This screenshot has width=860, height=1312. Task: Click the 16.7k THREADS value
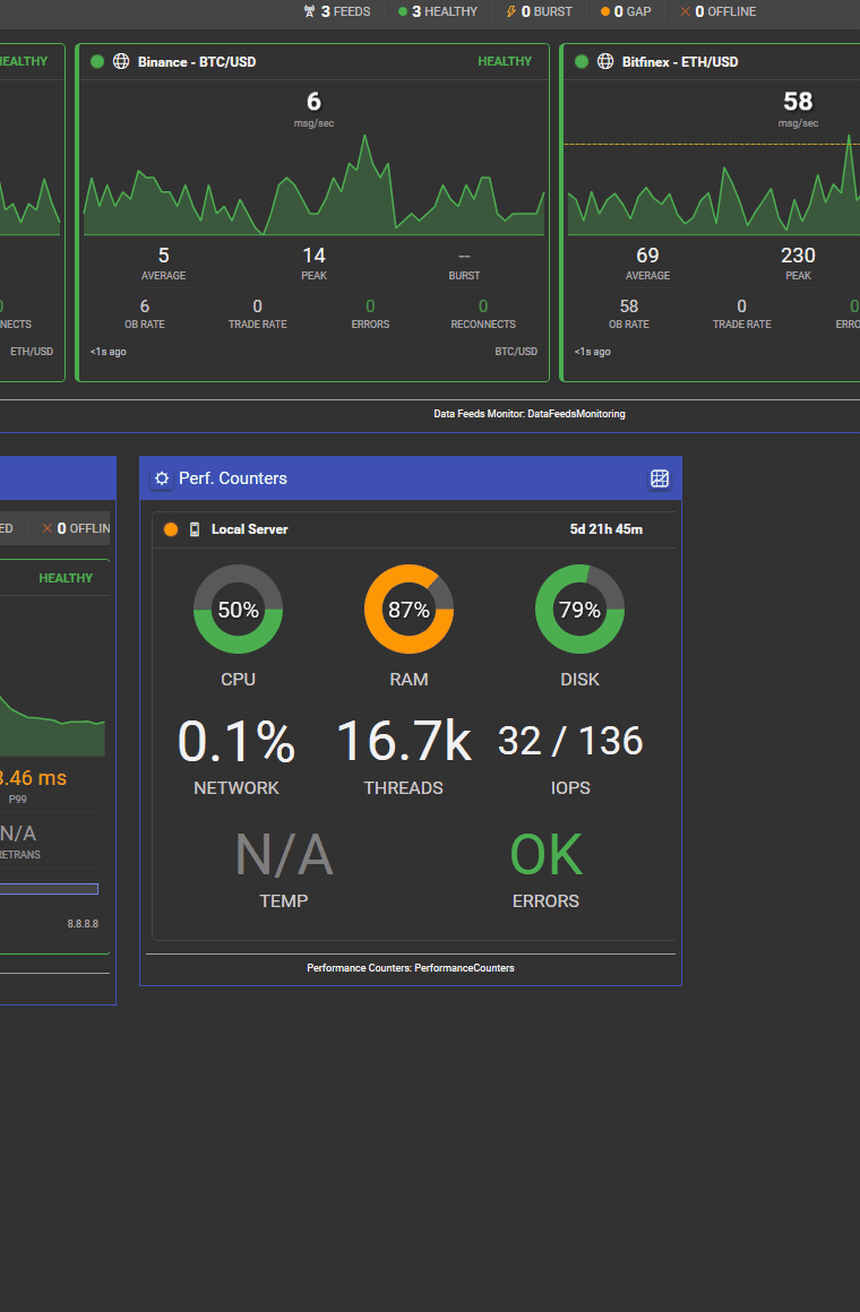click(404, 742)
